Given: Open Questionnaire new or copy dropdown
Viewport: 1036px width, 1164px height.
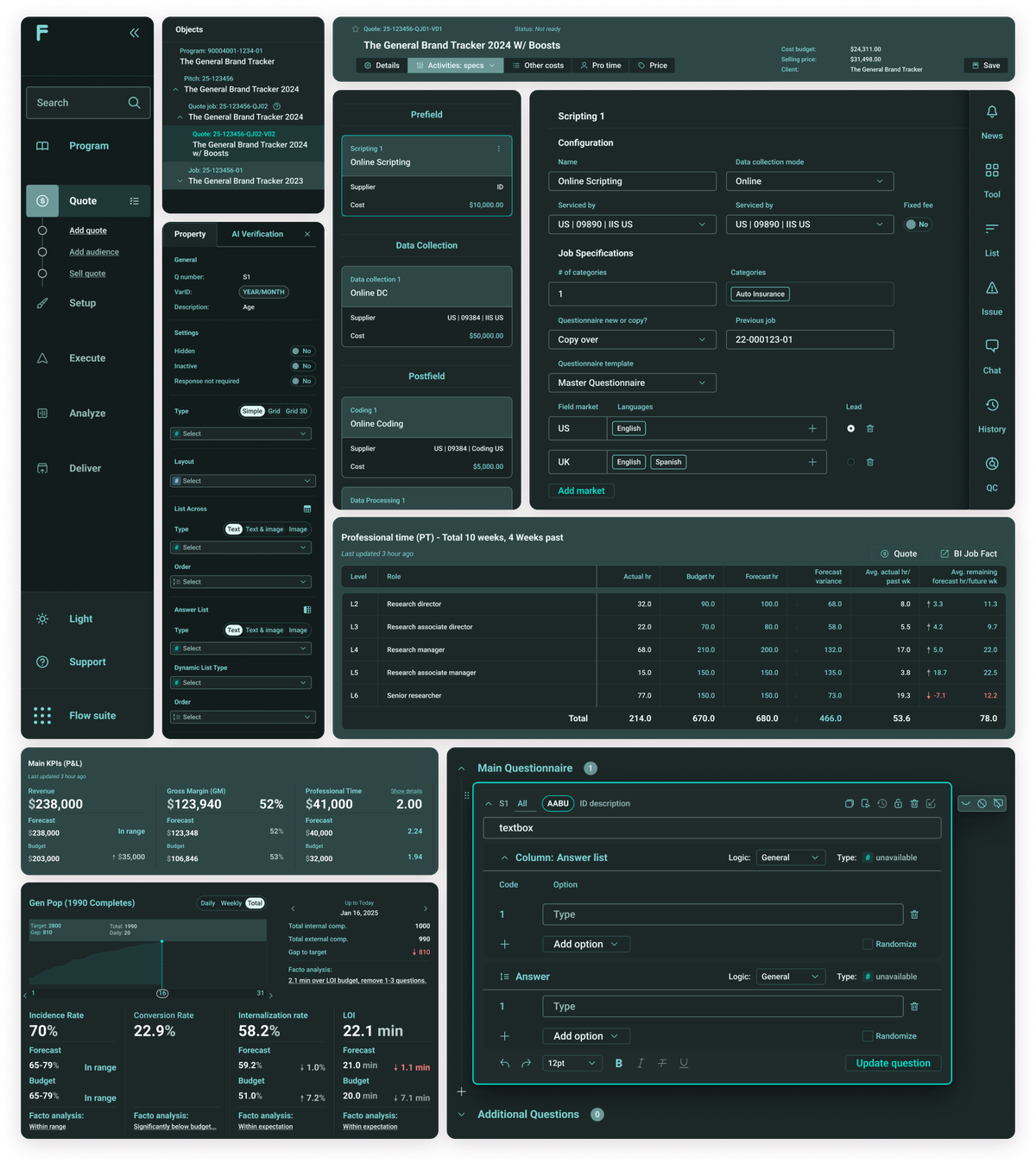Looking at the screenshot, I should pyautogui.click(x=632, y=339).
